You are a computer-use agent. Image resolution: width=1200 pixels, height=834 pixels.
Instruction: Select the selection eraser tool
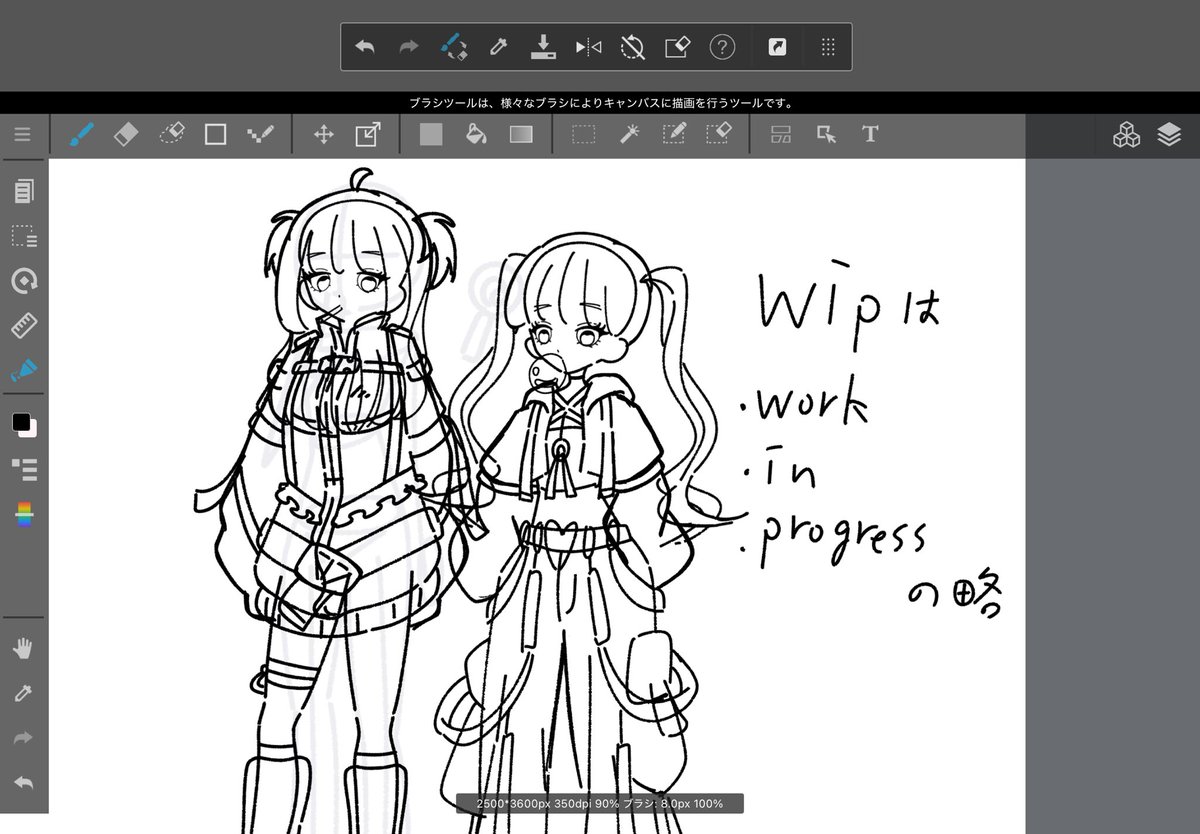coord(719,134)
